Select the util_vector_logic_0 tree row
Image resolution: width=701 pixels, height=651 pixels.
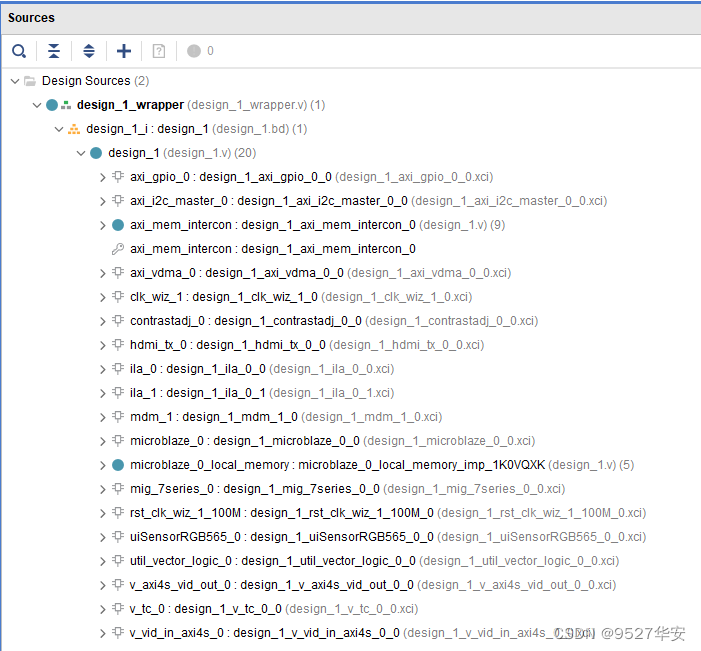pyautogui.click(x=375, y=562)
